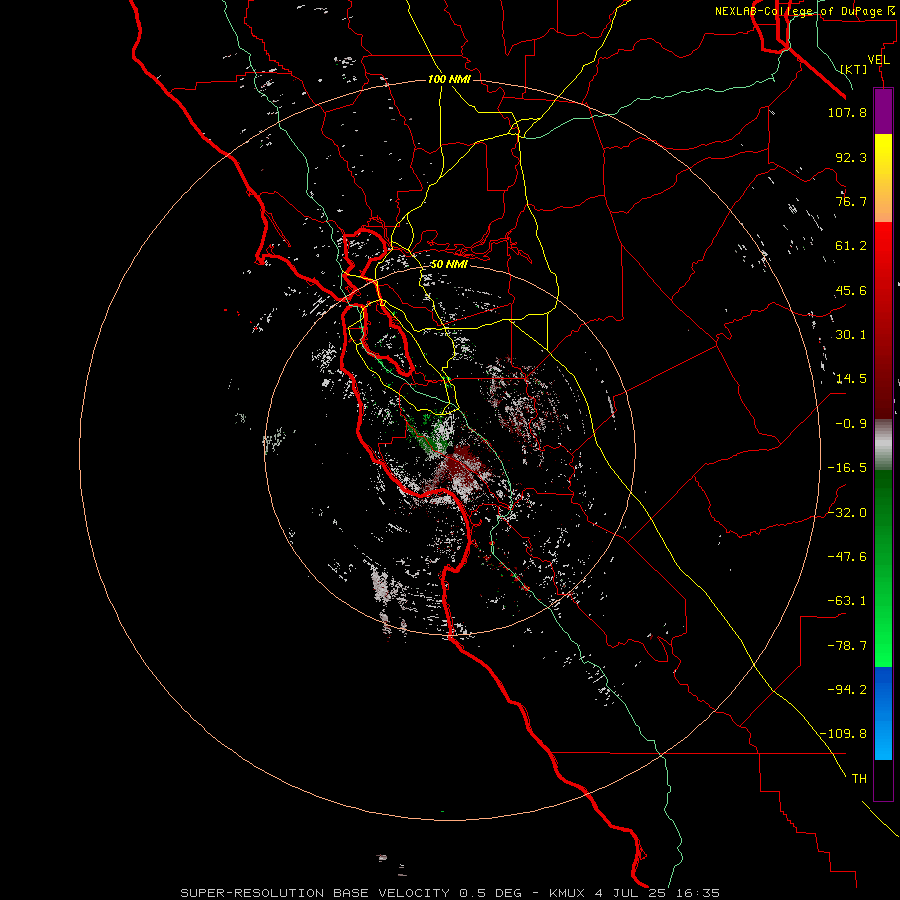Click the [KT] units label
900x900 pixels.
pos(854,69)
